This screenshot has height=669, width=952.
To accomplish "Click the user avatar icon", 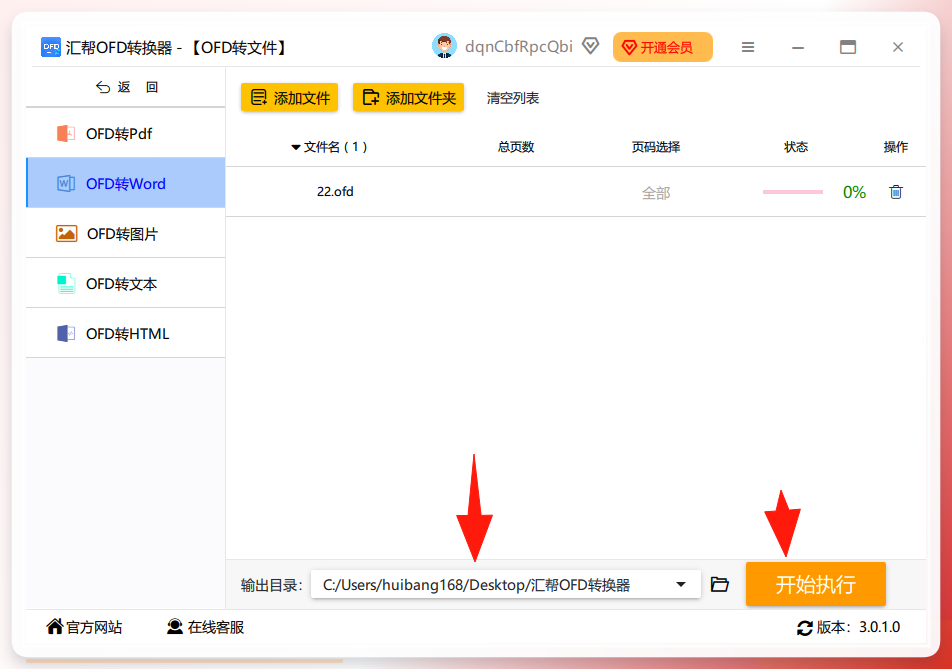I will tap(444, 46).
